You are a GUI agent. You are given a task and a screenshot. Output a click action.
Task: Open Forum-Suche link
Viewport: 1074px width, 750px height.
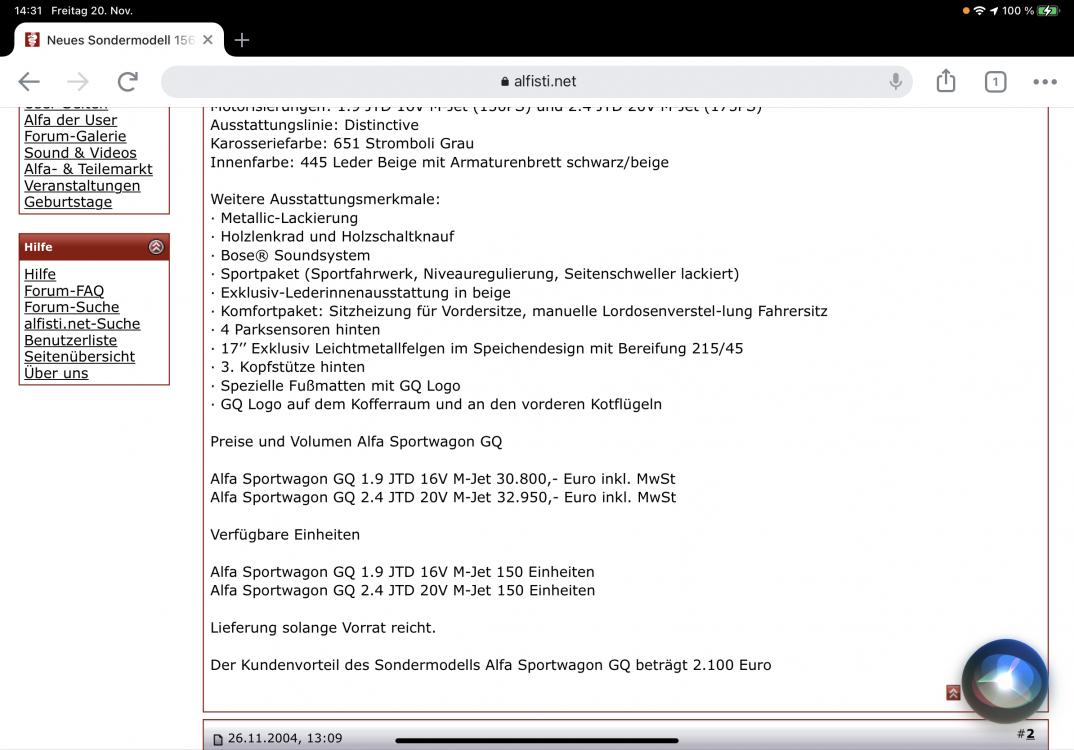(72, 308)
